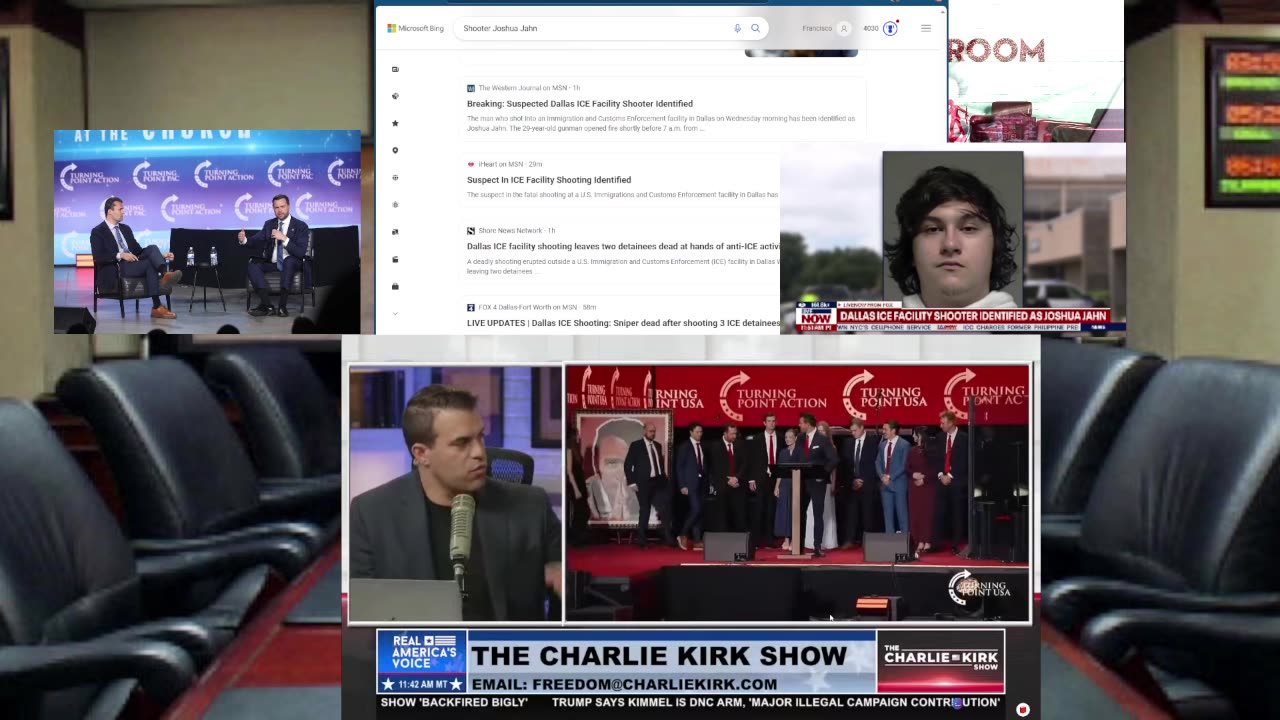Screen dimensions: 1280x720
Task: Open the Francisco profile avatar icon
Action: (x=843, y=28)
